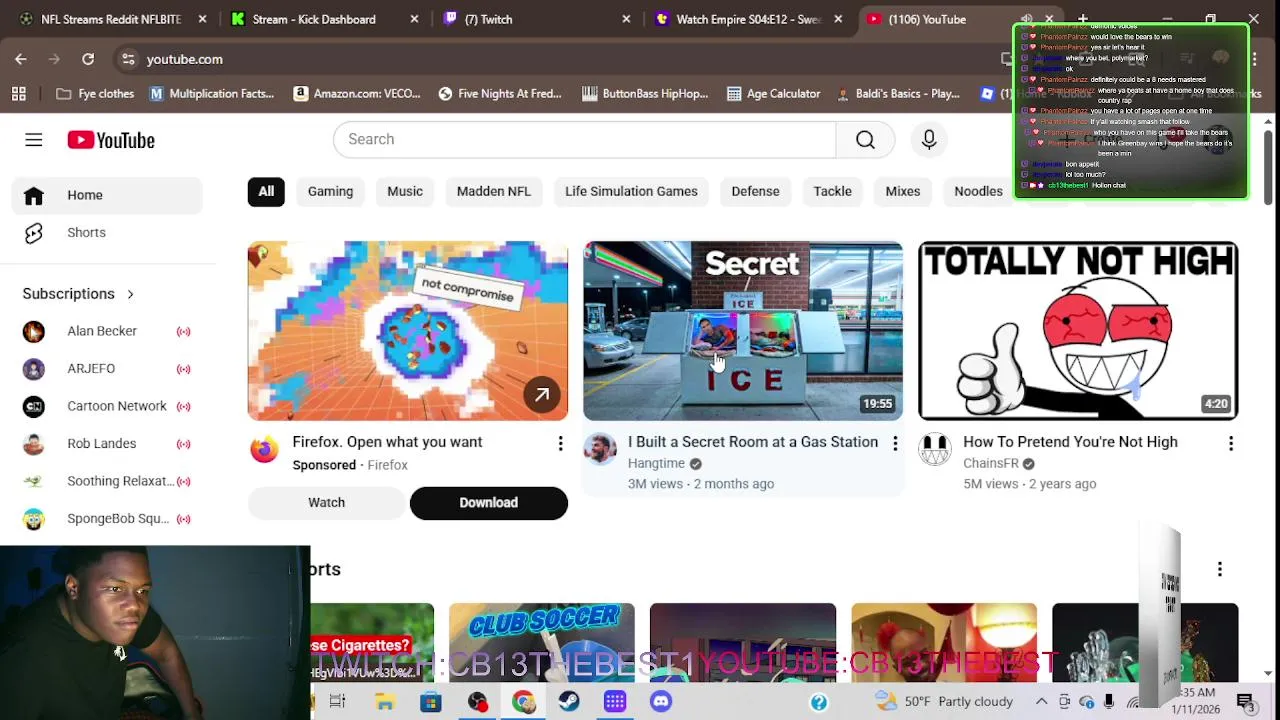Start voice search with the microphone icon
The image size is (1280, 720).
[929, 140]
